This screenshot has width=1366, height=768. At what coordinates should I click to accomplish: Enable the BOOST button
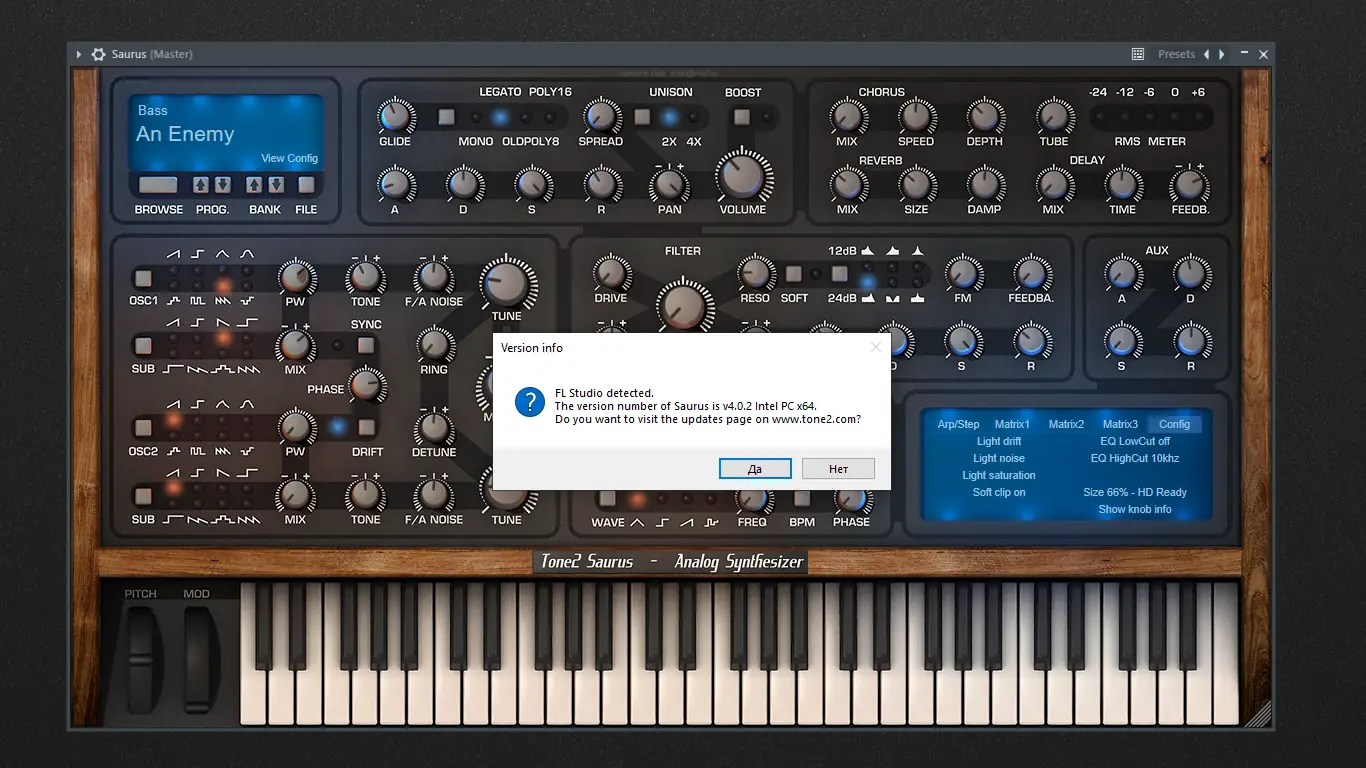[741, 117]
